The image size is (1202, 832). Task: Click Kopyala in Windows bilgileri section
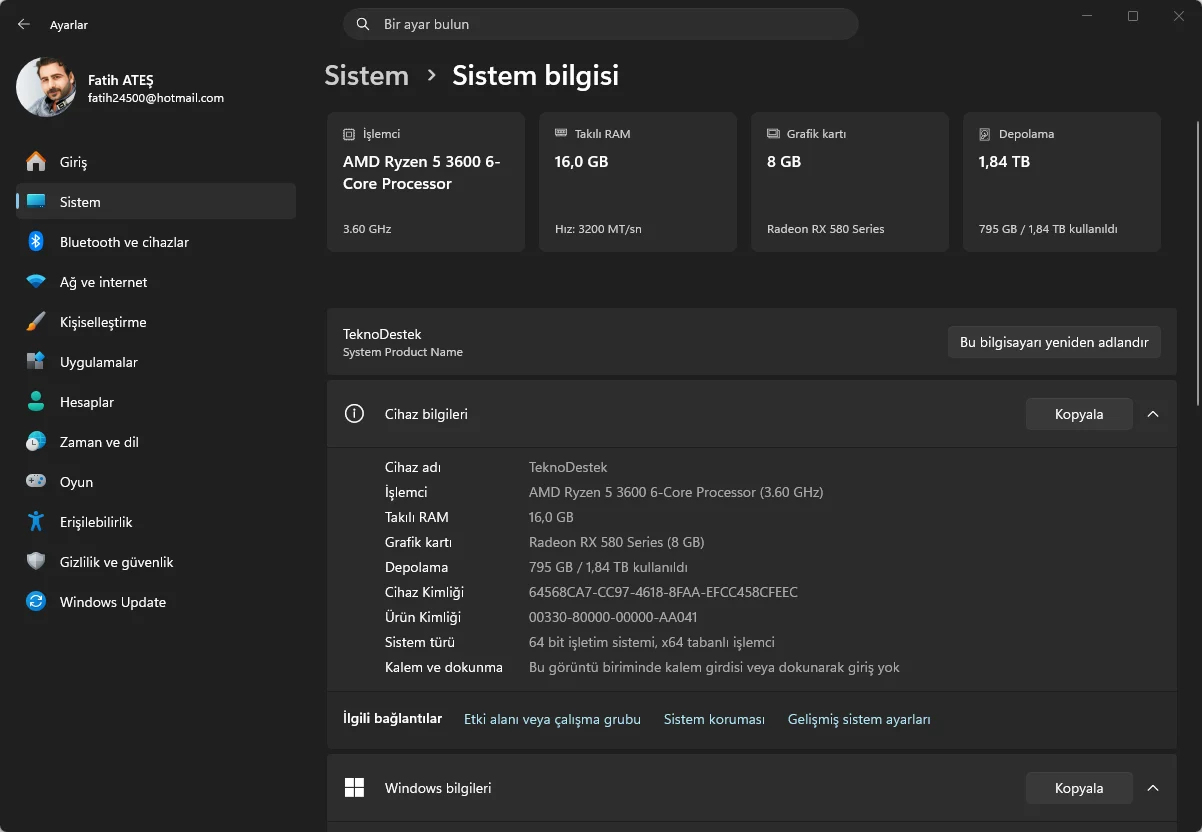tap(1079, 788)
